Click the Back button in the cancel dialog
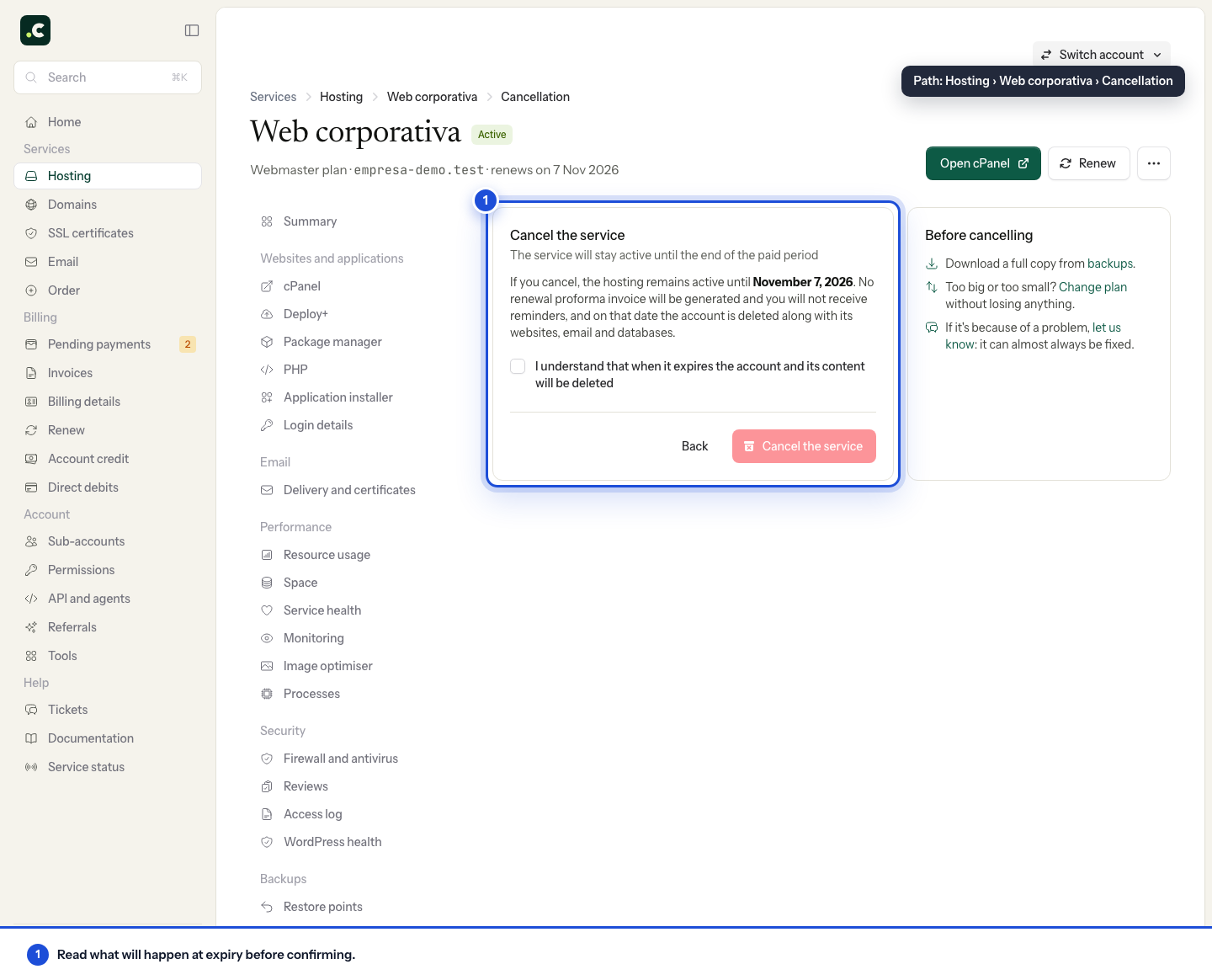This screenshot has height=980, width=1212. pyautogui.click(x=694, y=446)
